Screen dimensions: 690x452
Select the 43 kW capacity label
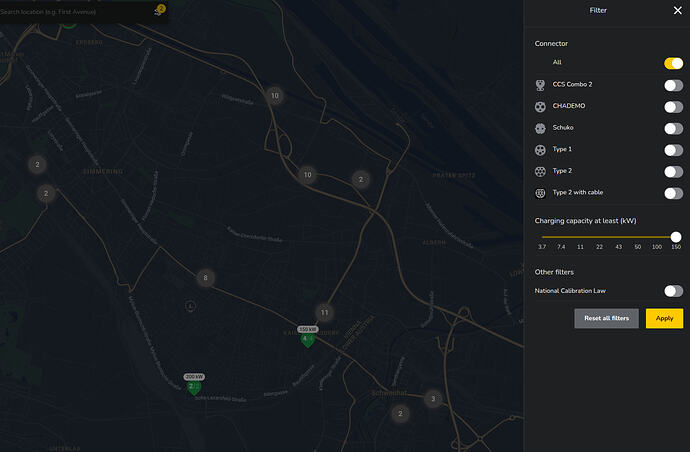[618, 247]
